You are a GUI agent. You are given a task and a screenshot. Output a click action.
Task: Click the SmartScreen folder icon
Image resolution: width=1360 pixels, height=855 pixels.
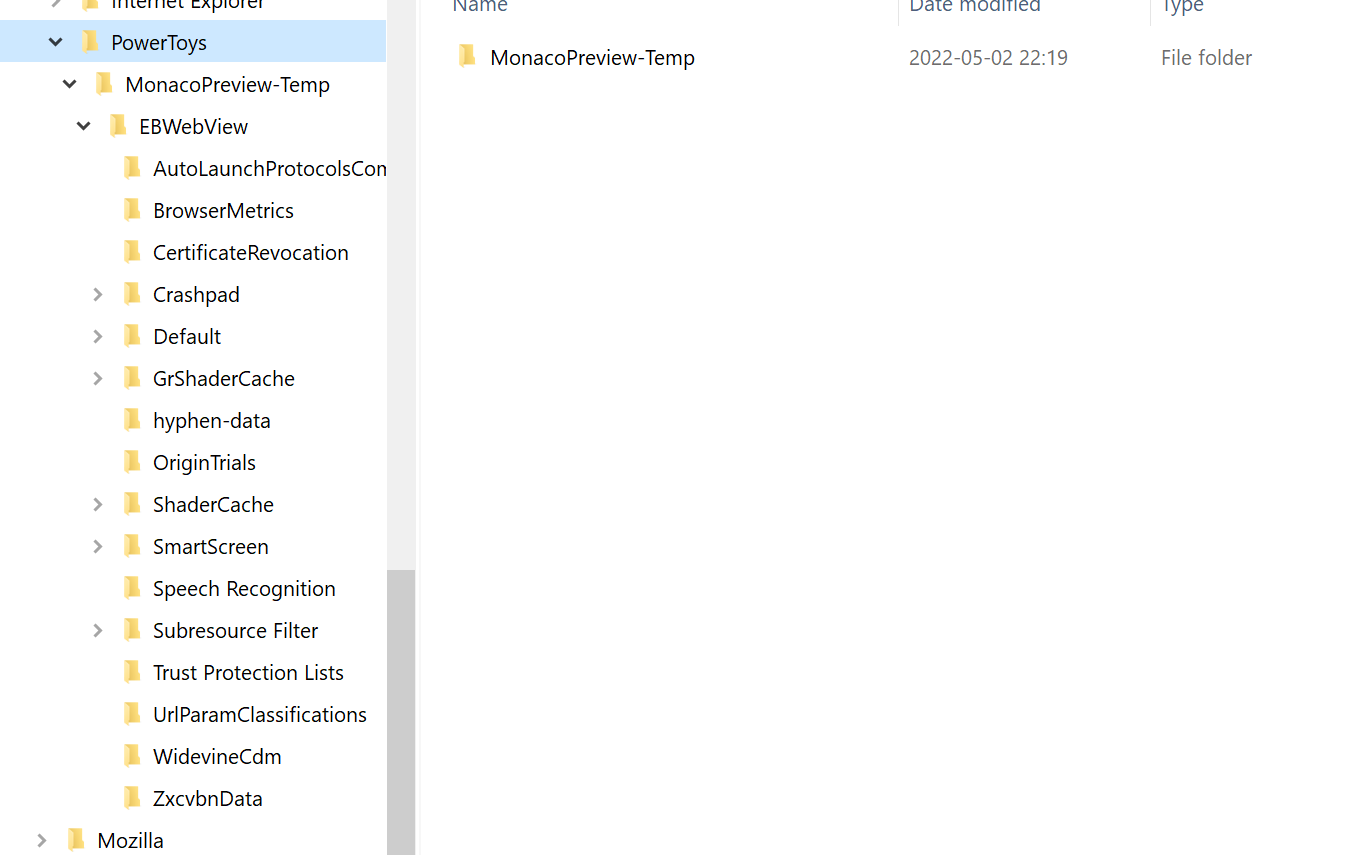pyautogui.click(x=132, y=545)
